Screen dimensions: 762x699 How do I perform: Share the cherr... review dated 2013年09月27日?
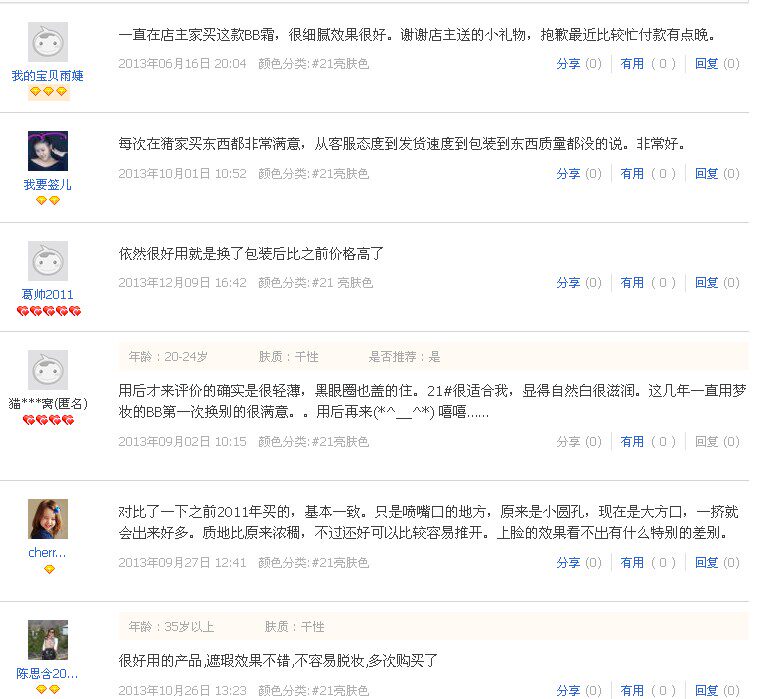pos(568,562)
